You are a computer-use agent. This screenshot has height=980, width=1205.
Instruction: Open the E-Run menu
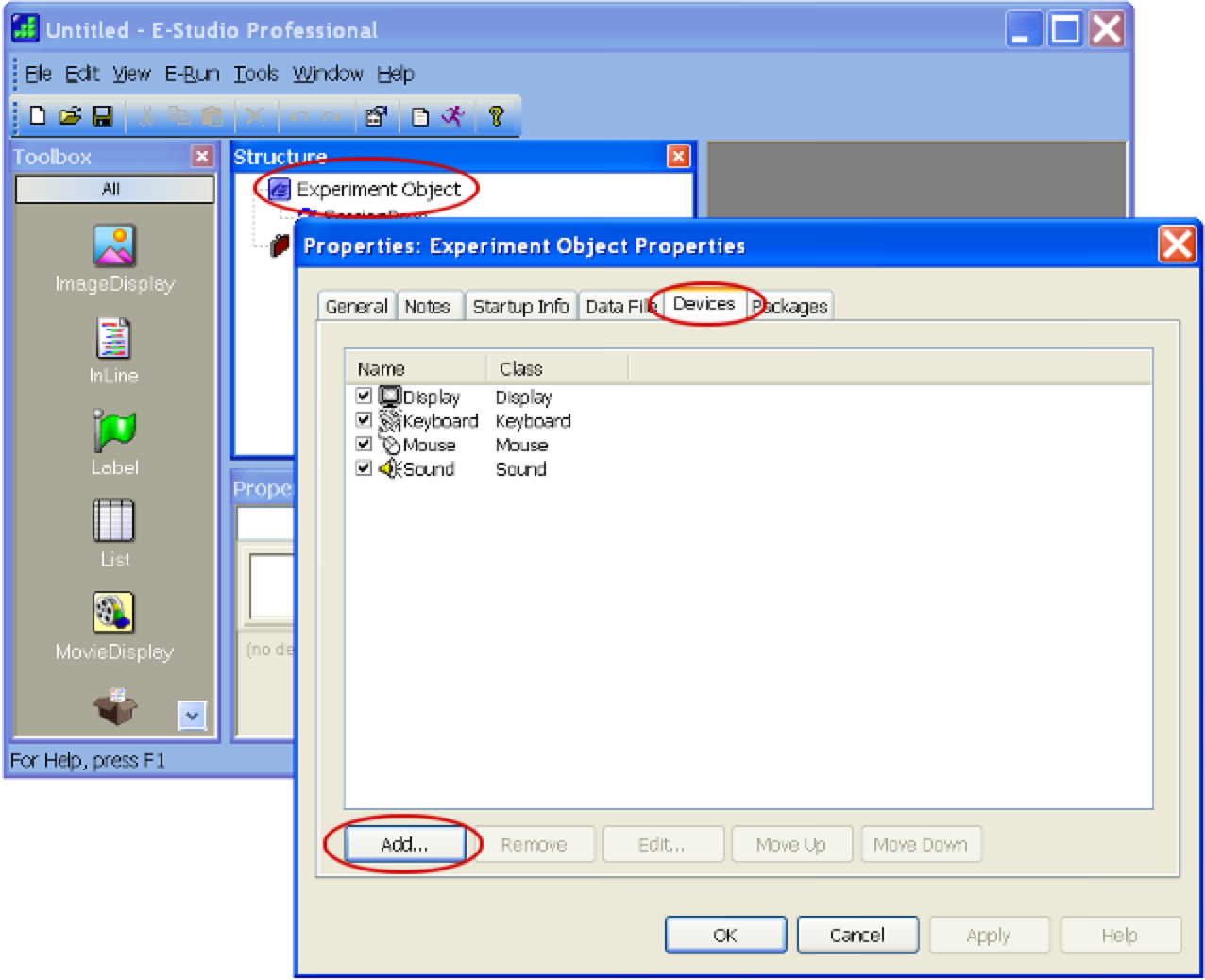coord(192,74)
